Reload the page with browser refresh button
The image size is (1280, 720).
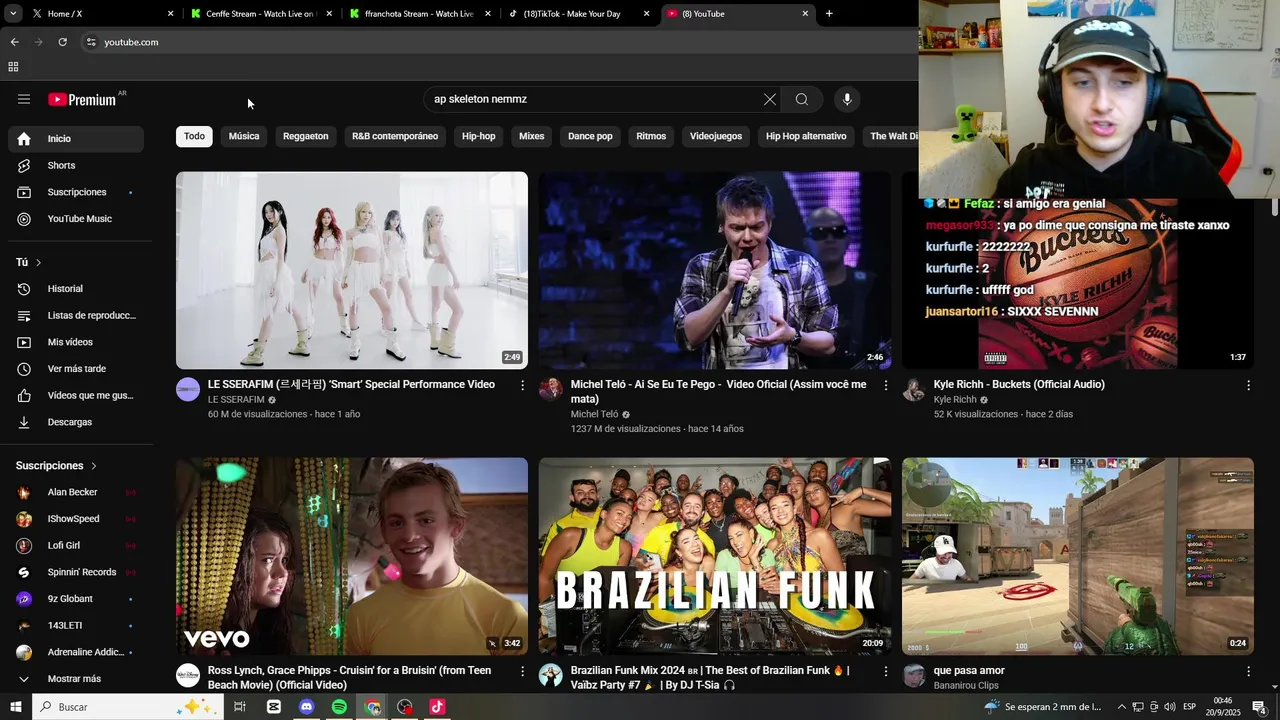pos(62,42)
